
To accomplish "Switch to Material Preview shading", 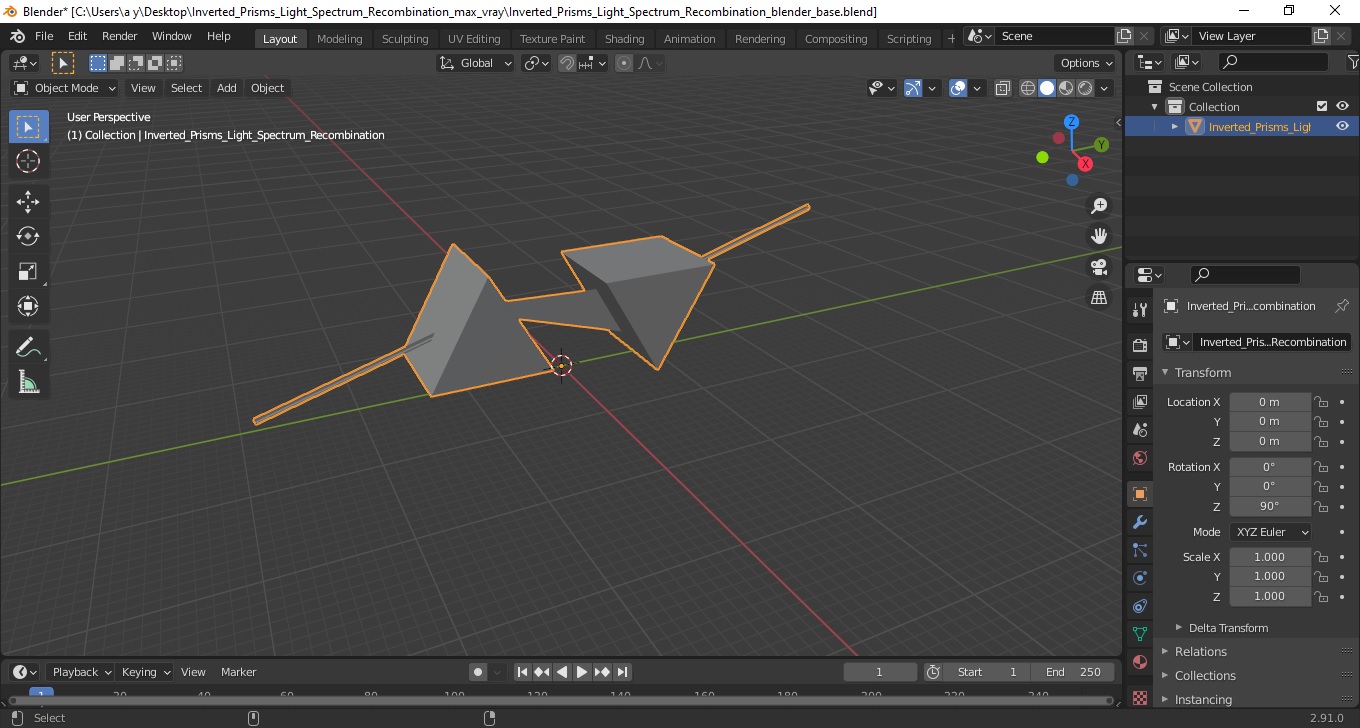I will pos(1066,88).
